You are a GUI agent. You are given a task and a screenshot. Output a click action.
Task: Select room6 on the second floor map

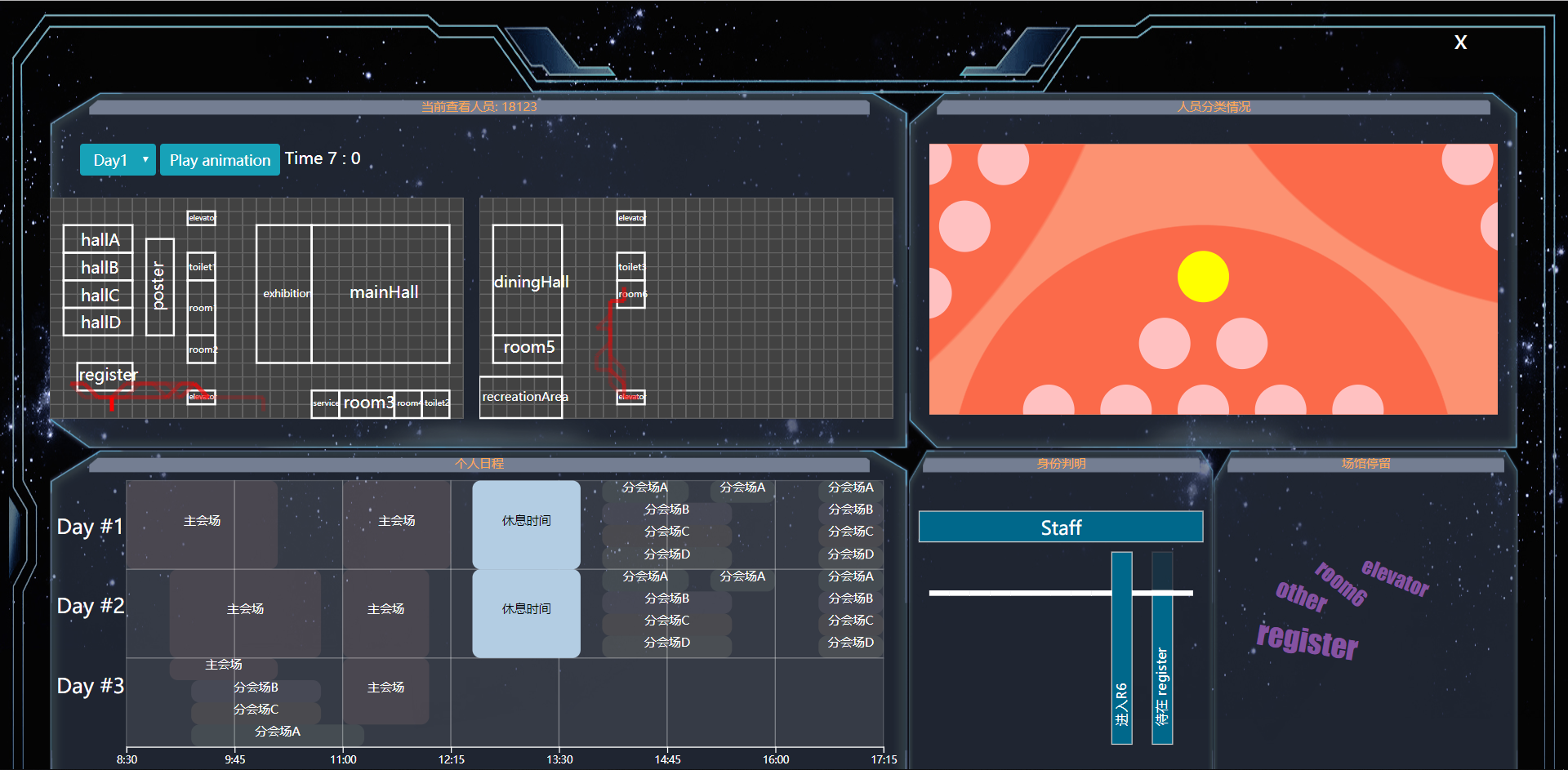pos(630,294)
